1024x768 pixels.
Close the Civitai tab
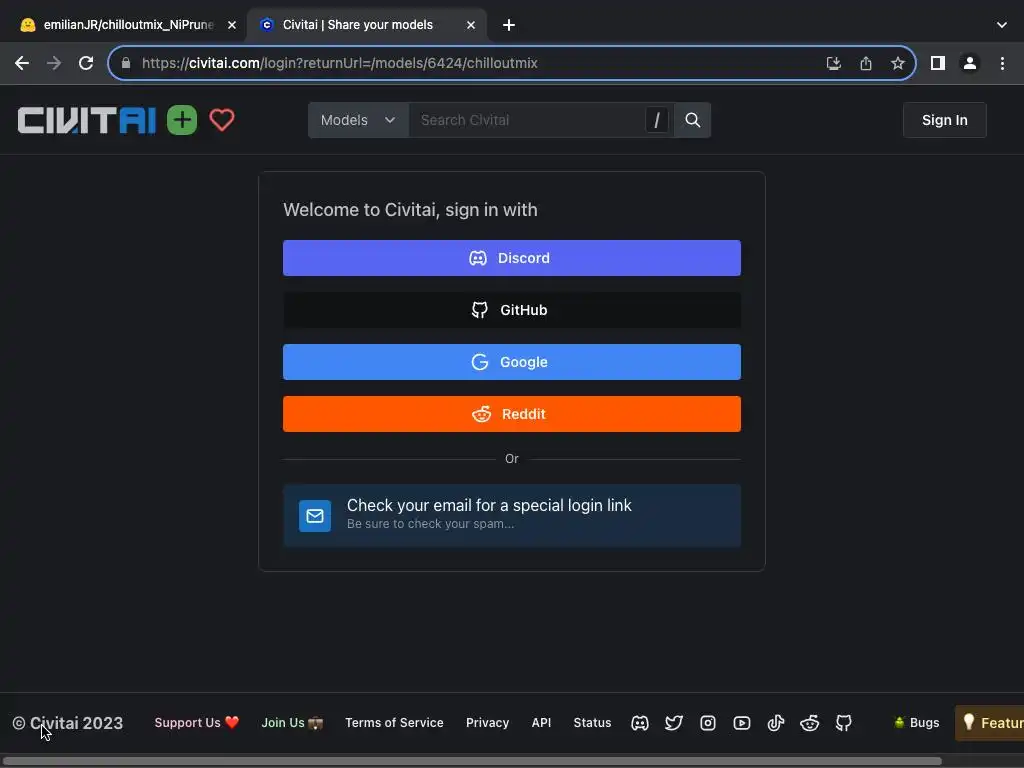(471, 25)
